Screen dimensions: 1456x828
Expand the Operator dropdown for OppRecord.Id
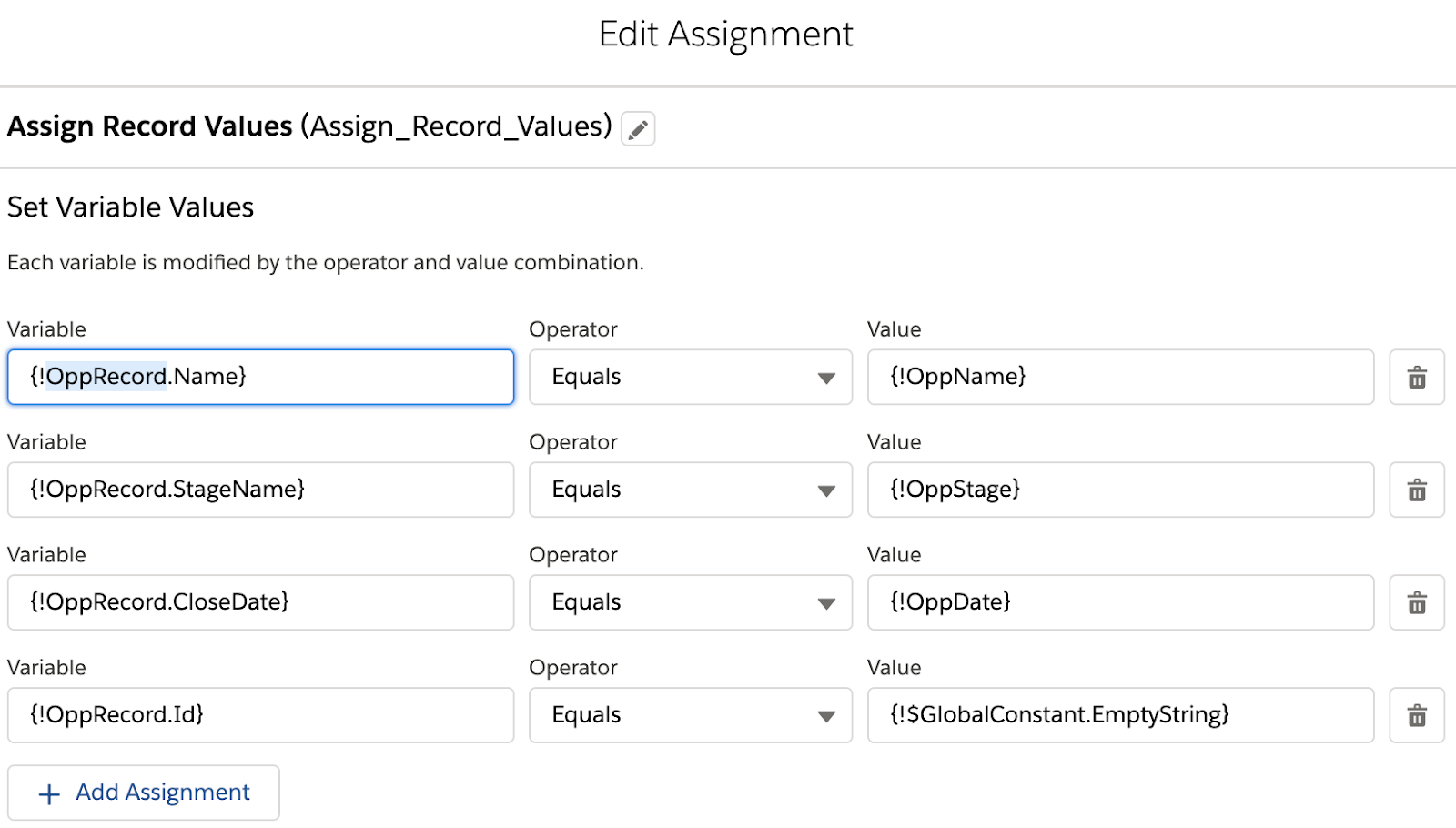coord(690,716)
